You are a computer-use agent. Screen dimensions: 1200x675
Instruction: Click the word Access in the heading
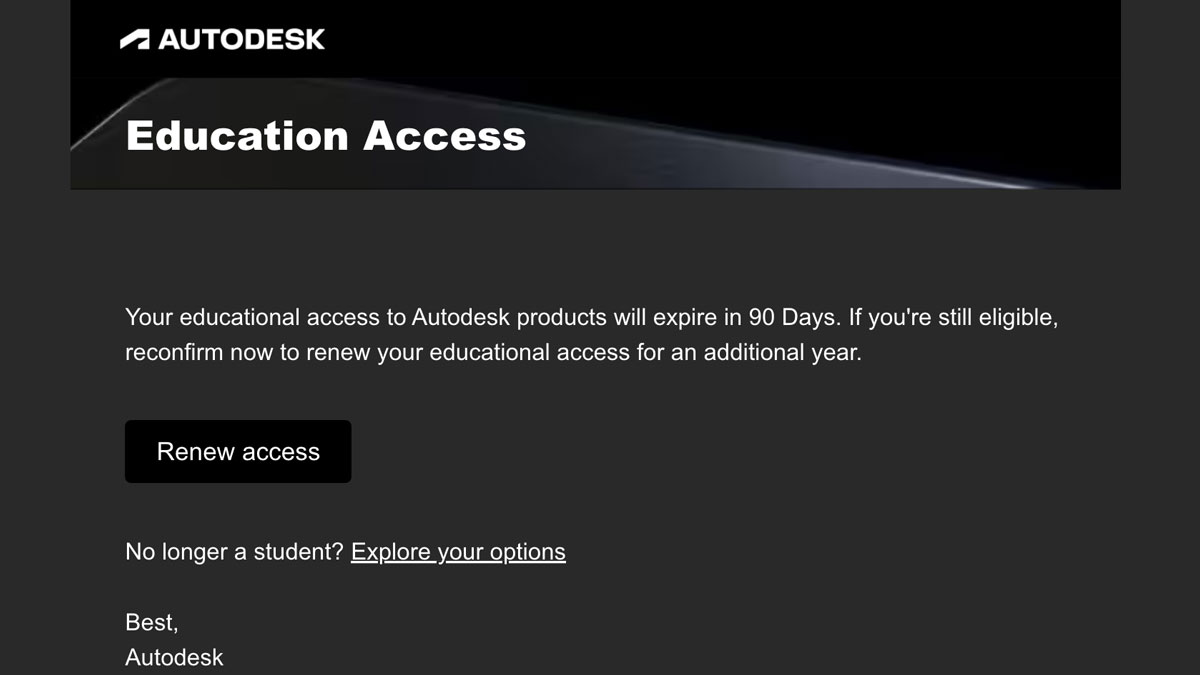(x=444, y=136)
